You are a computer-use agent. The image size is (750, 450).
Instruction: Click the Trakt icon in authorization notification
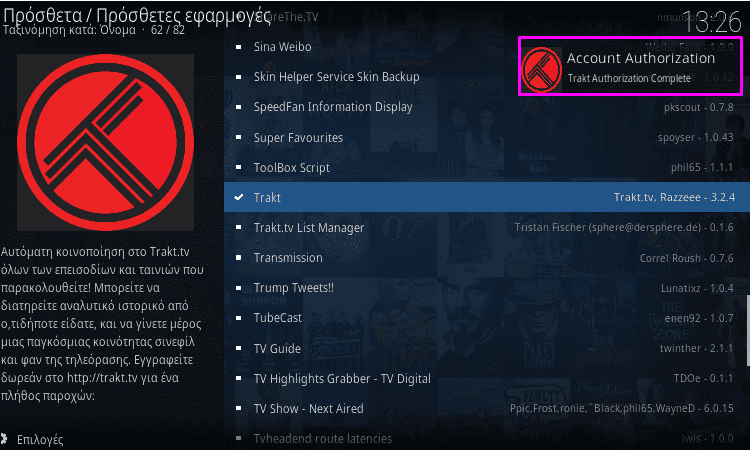point(541,69)
